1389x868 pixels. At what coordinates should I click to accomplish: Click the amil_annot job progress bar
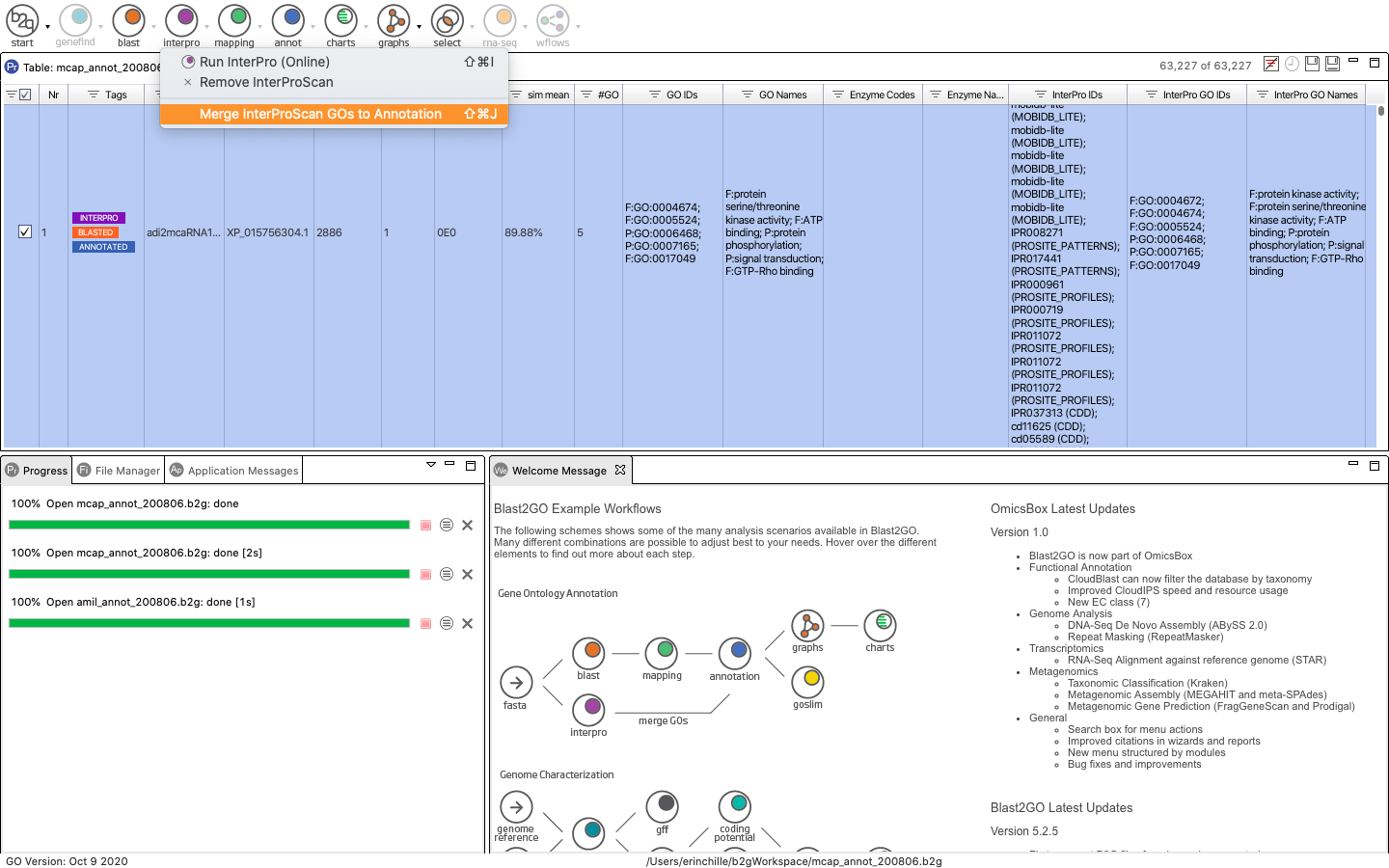[209, 624]
